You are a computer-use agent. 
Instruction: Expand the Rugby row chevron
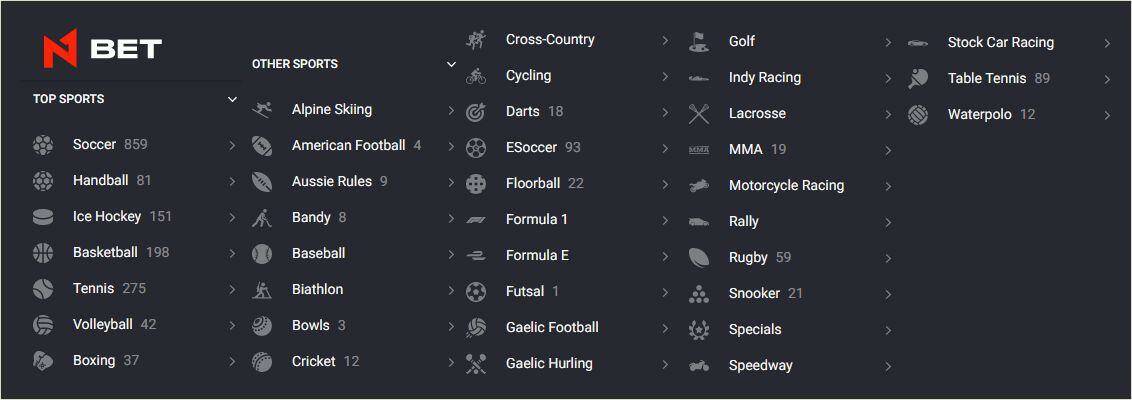click(888, 258)
